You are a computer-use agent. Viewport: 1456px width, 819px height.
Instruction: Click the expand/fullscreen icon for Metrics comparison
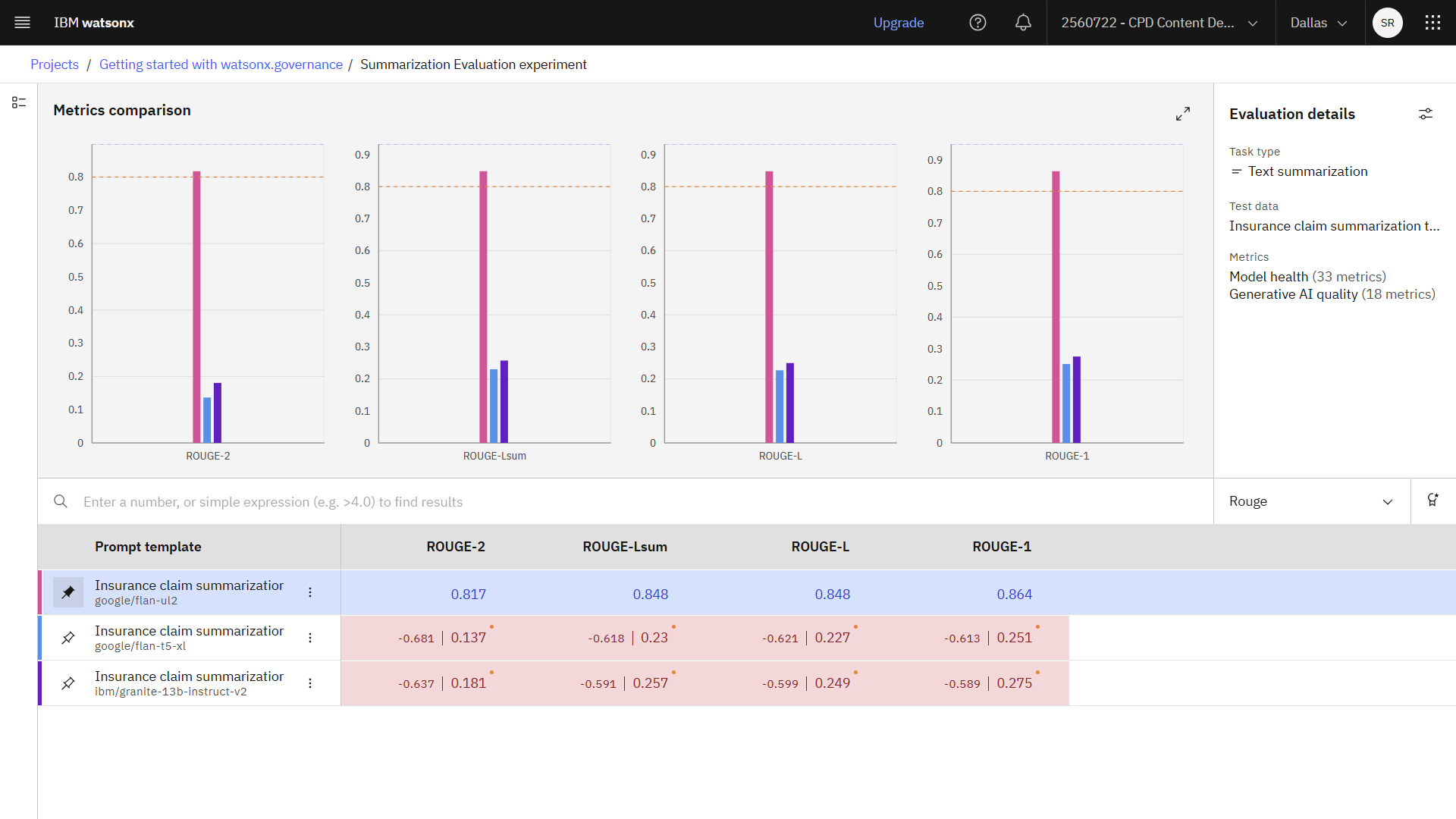(1183, 113)
